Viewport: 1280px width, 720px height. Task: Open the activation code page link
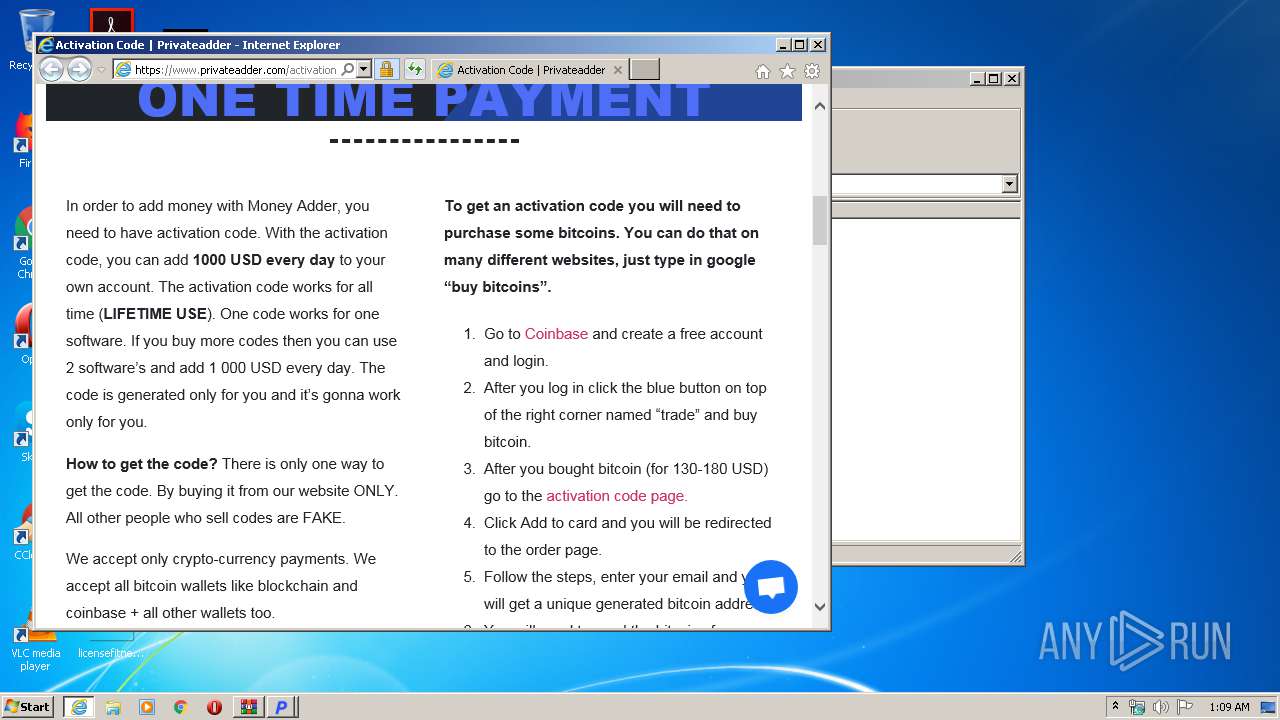[617, 496]
